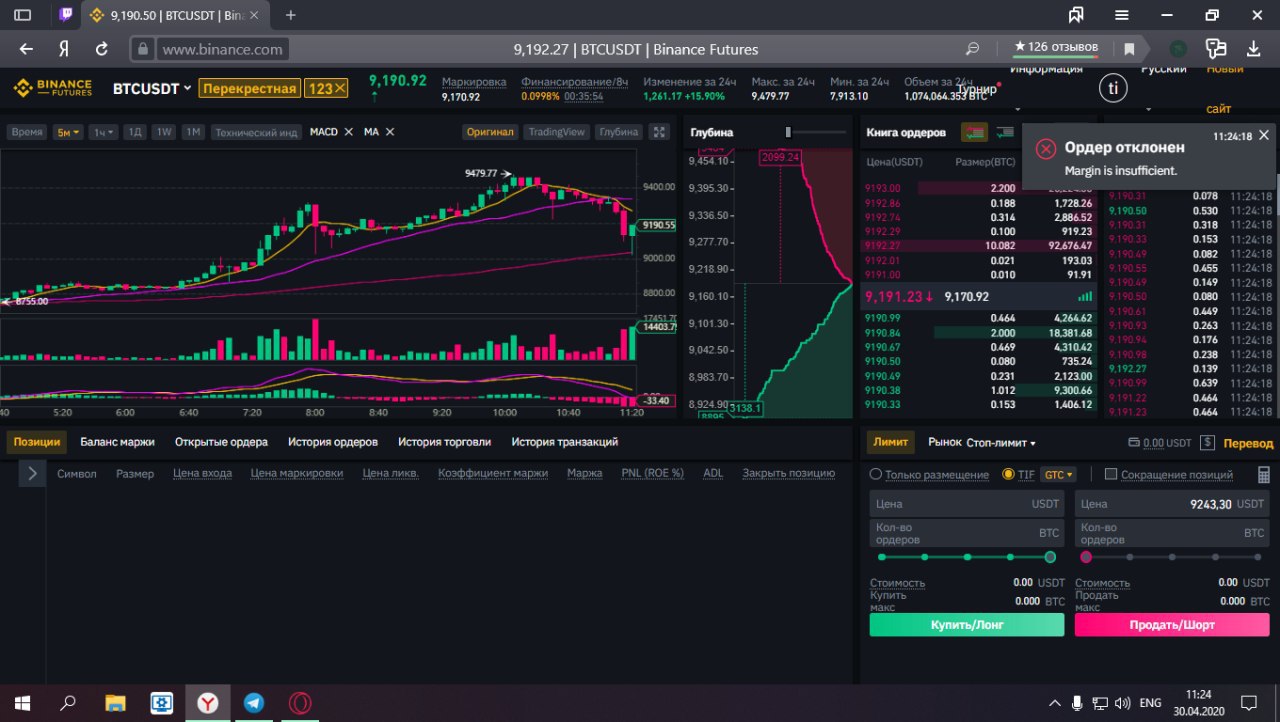The height and width of the screenshot is (722, 1280).
Task: Click the Перекрестная margin mode button
Action: 249,88
